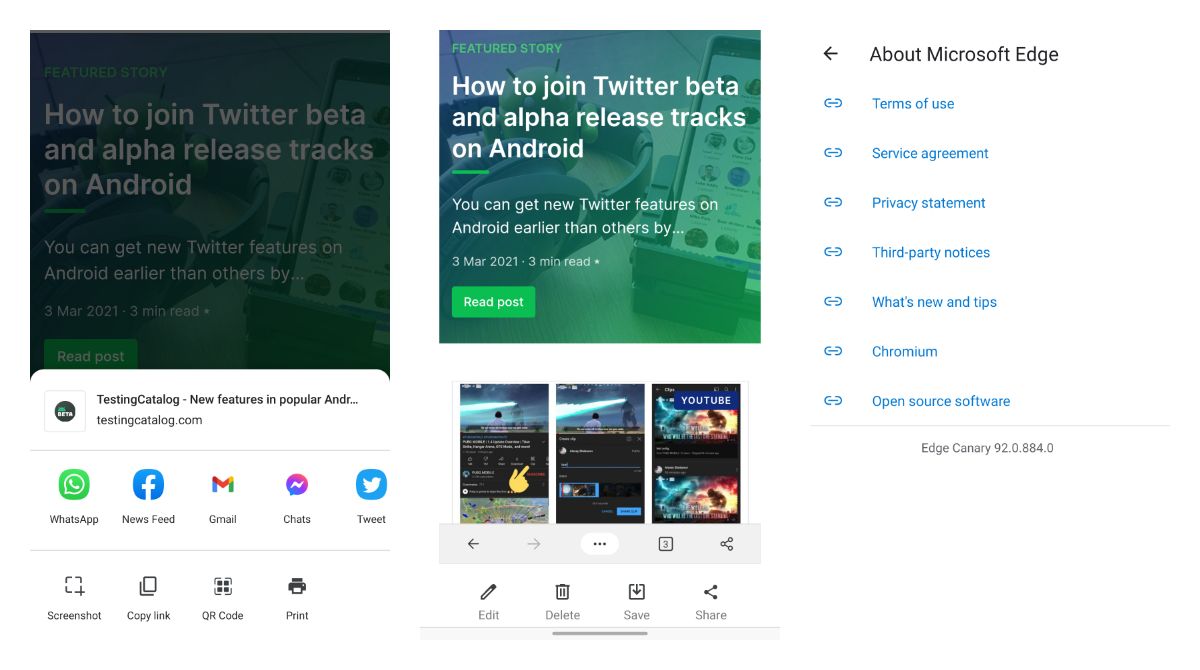Open the three-dot overflow menu
The image size is (1200, 670).
[x=600, y=544]
